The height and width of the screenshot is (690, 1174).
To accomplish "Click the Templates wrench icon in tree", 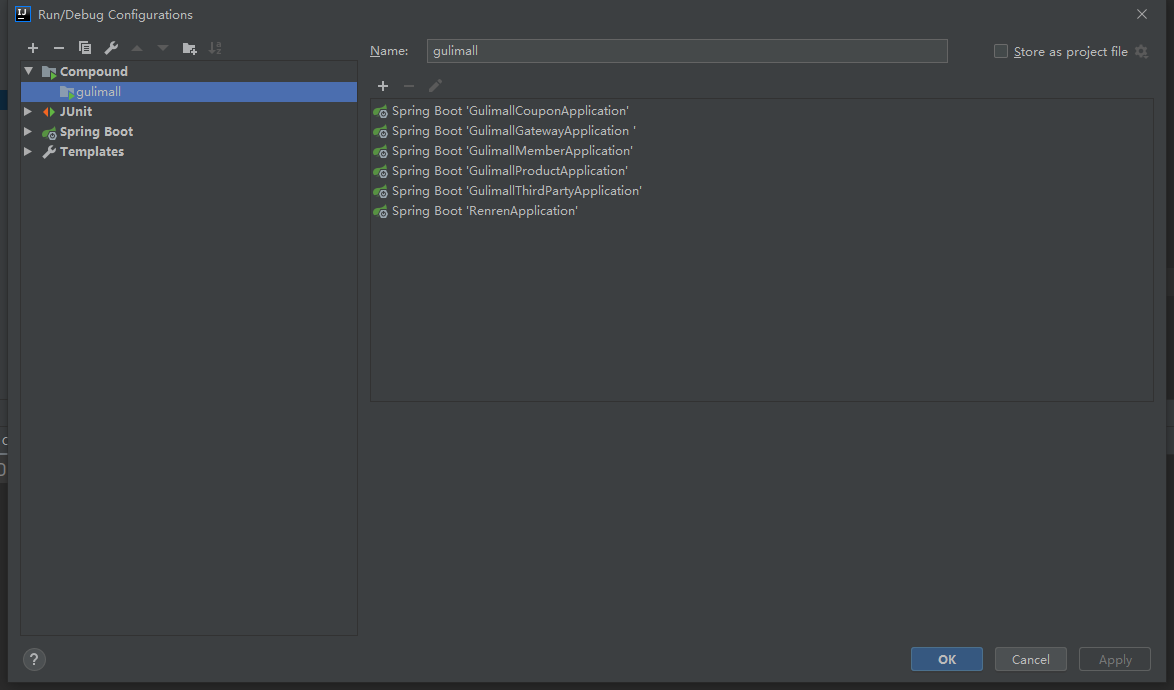I will click(x=49, y=152).
